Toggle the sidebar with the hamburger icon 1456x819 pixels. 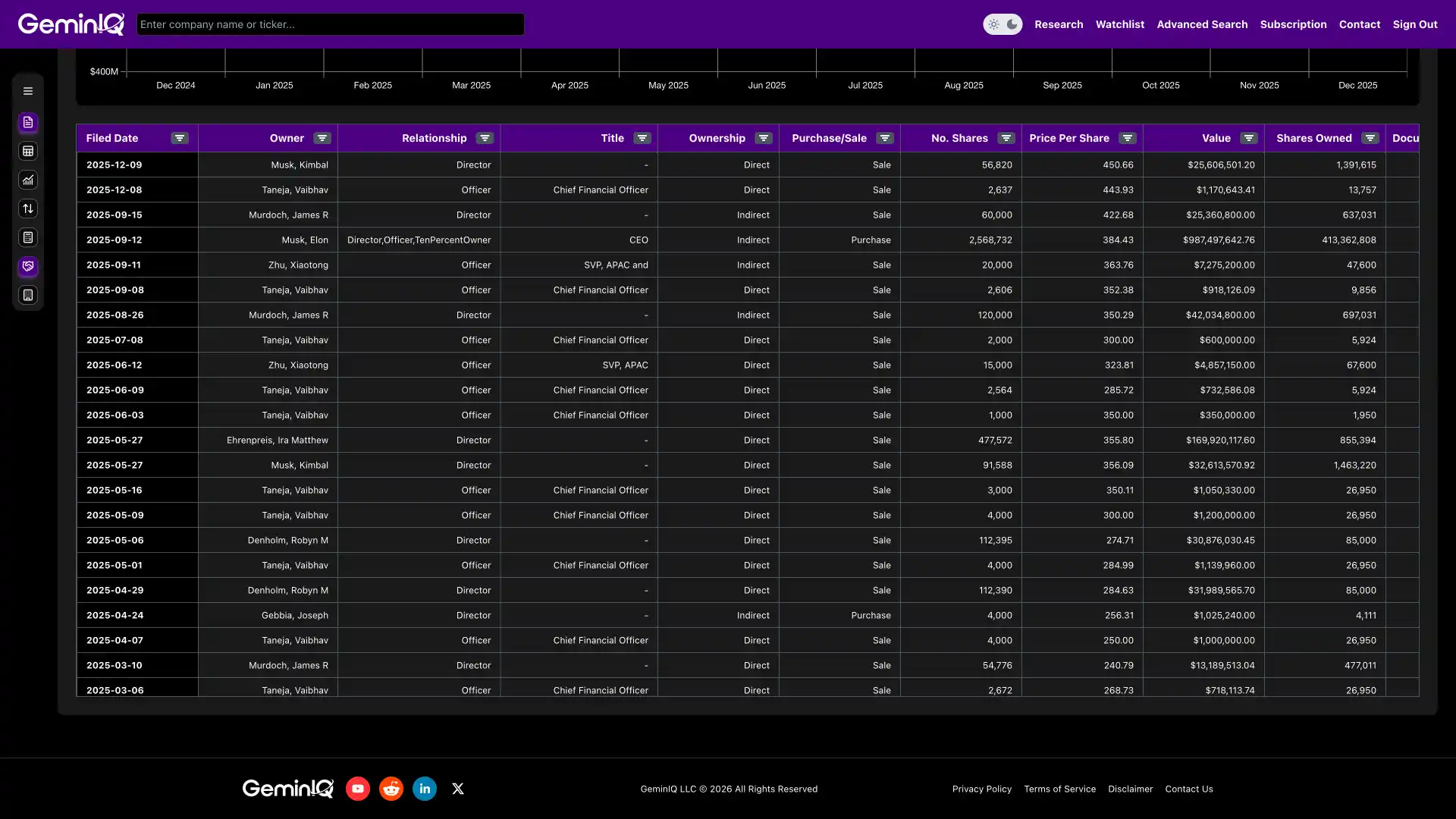pyautogui.click(x=28, y=90)
